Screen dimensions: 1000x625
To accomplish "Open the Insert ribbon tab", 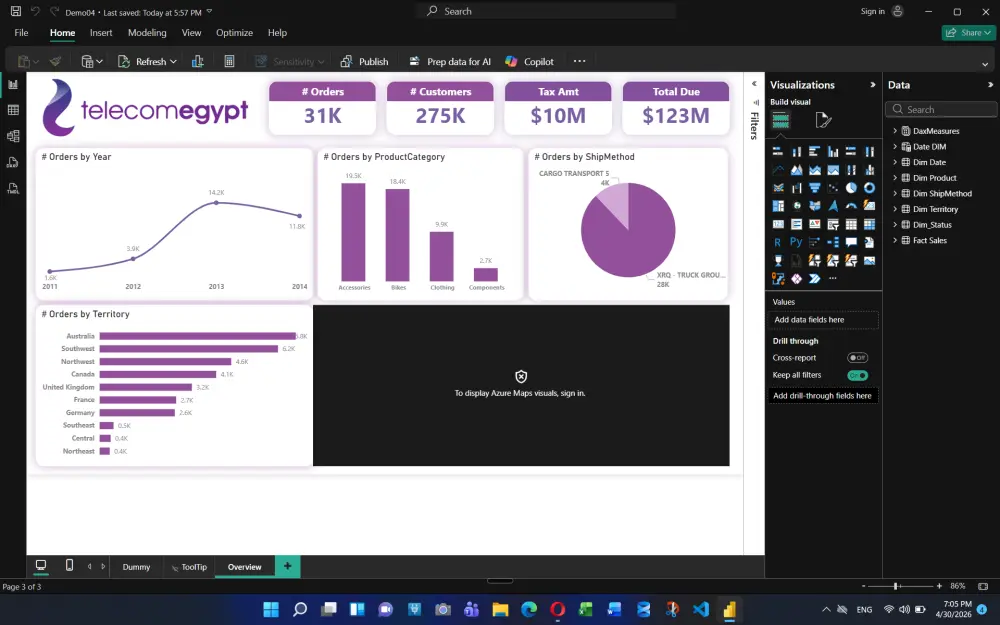I will (101, 33).
